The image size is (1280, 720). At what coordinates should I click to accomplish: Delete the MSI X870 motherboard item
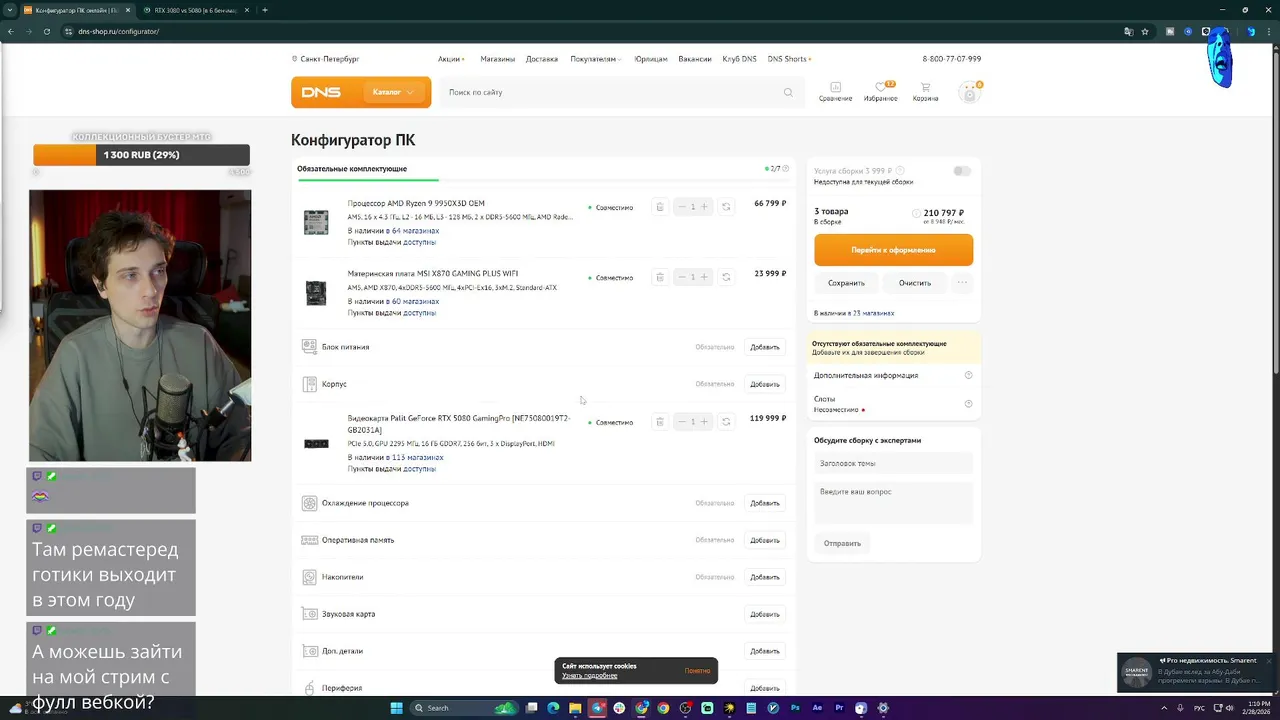pyautogui.click(x=659, y=277)
